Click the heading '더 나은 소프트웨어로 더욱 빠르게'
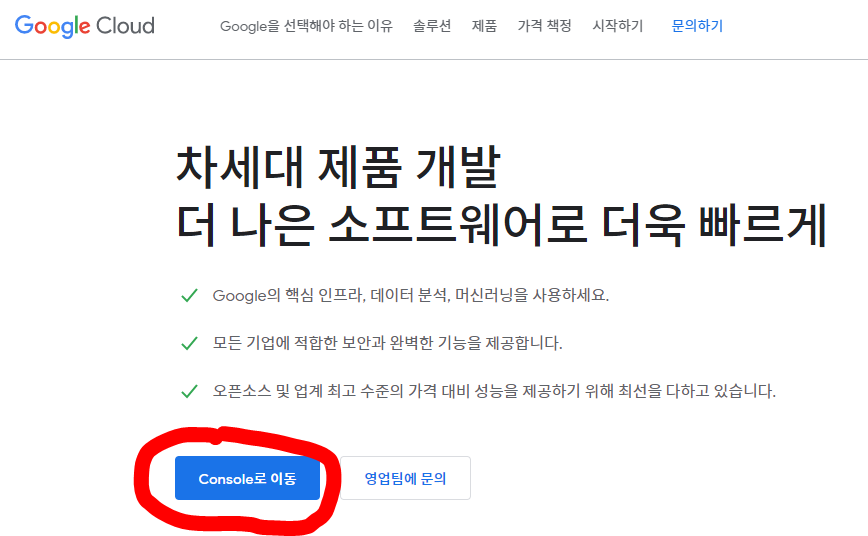The width and height of the screenshot is (868, 536). point(502,226)
